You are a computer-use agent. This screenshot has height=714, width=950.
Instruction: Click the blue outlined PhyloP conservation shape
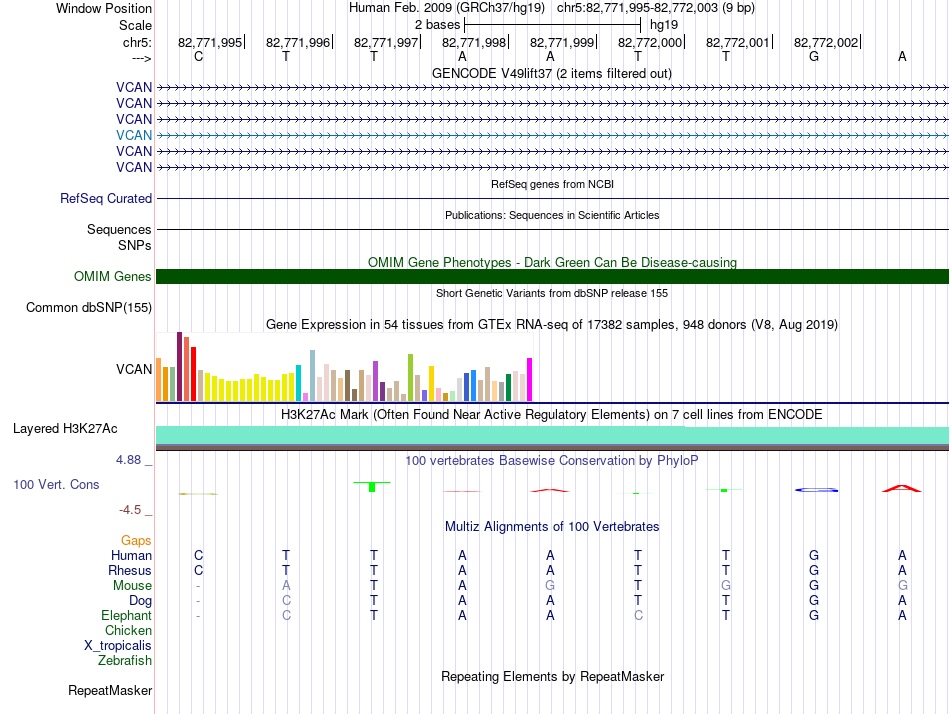pyautogui.click(x=815, y=489)
